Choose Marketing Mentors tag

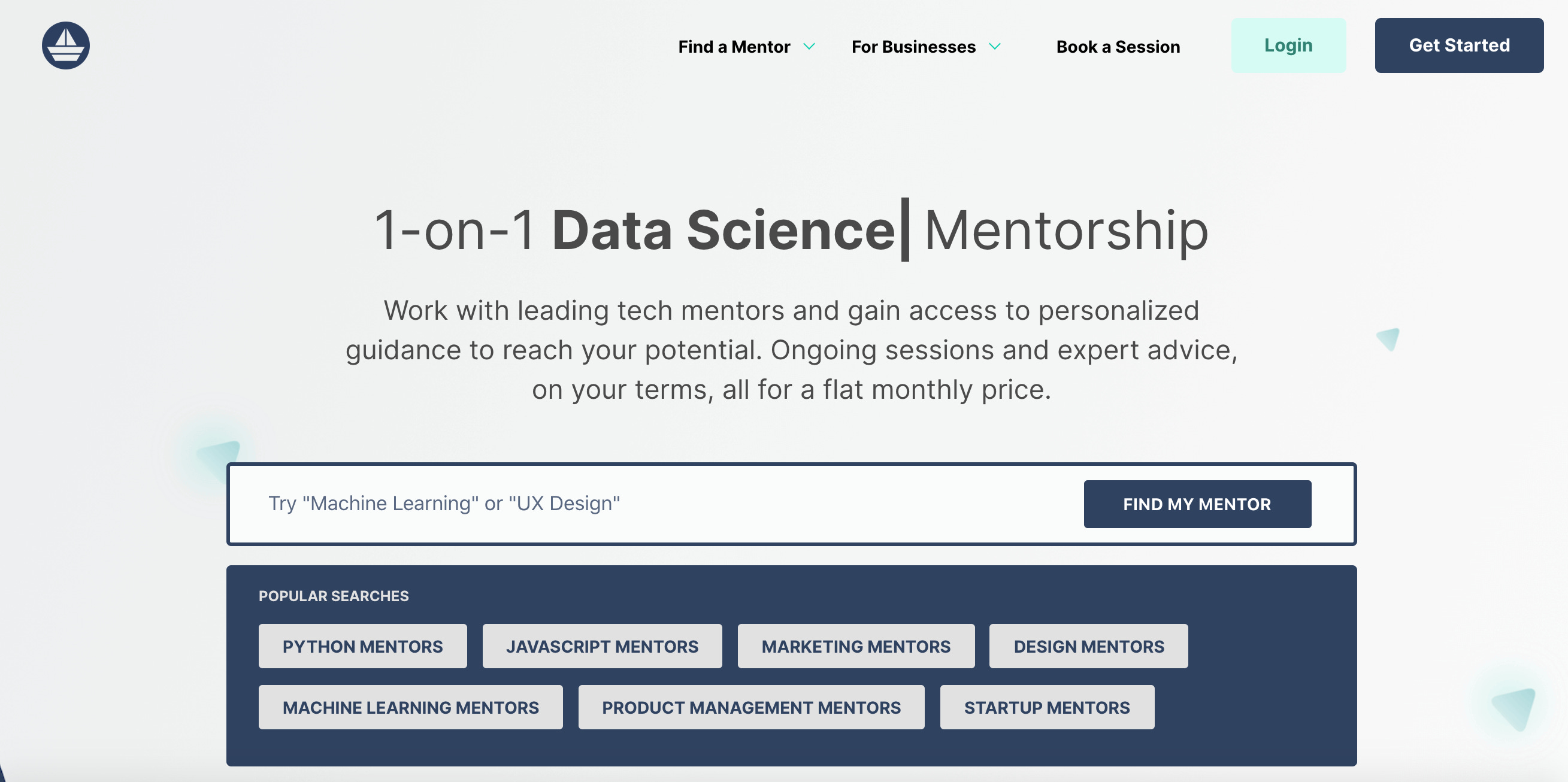click(x=855, y=646)
